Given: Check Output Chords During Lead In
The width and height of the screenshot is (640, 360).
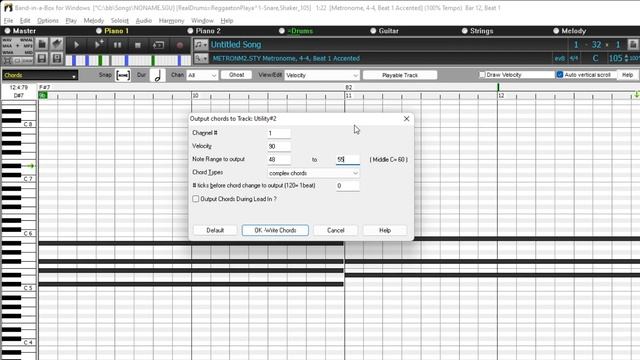Looking at the screenshot, I should pos(196,199).
